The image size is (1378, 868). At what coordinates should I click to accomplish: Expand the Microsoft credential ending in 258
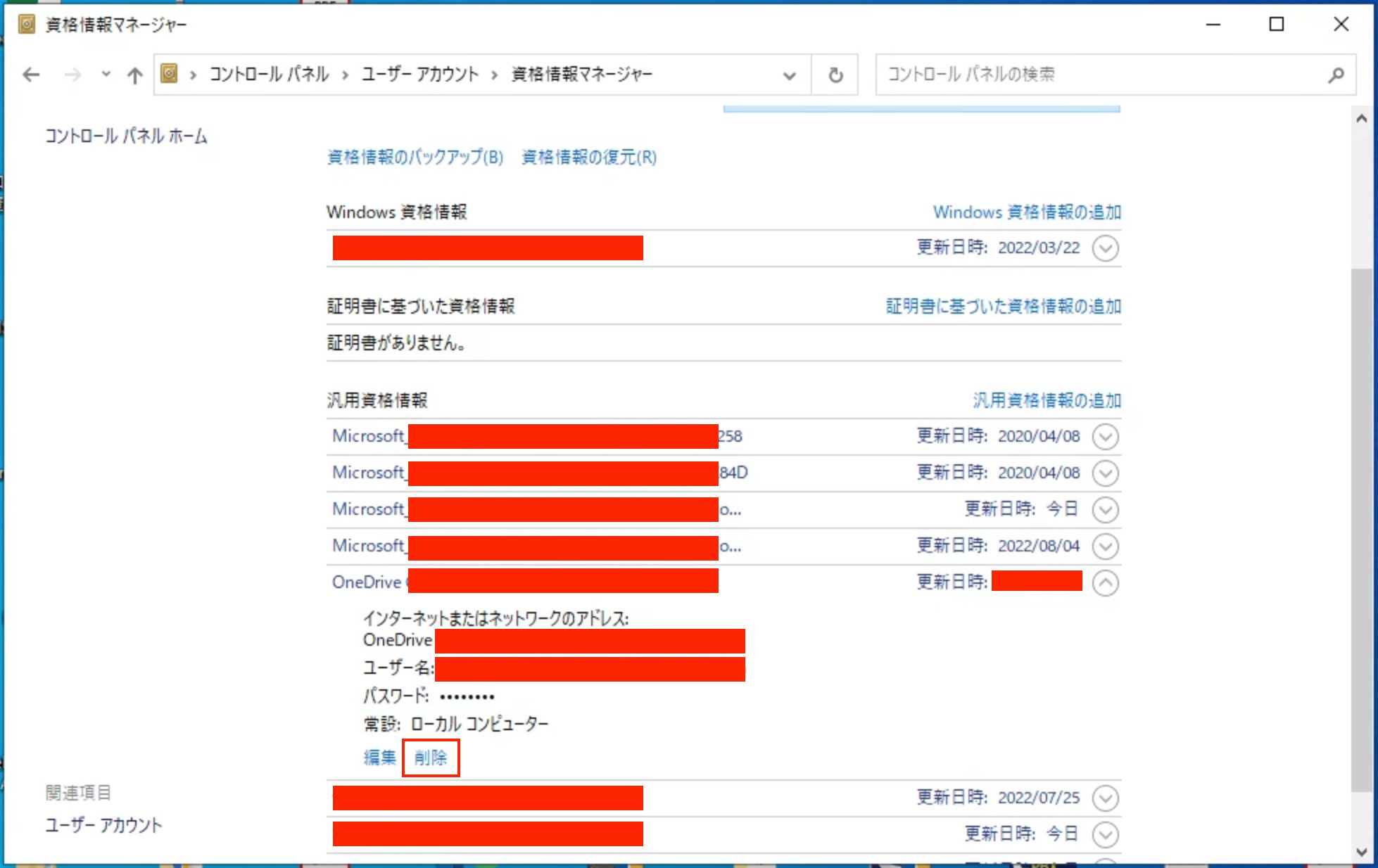point(1105,437)
